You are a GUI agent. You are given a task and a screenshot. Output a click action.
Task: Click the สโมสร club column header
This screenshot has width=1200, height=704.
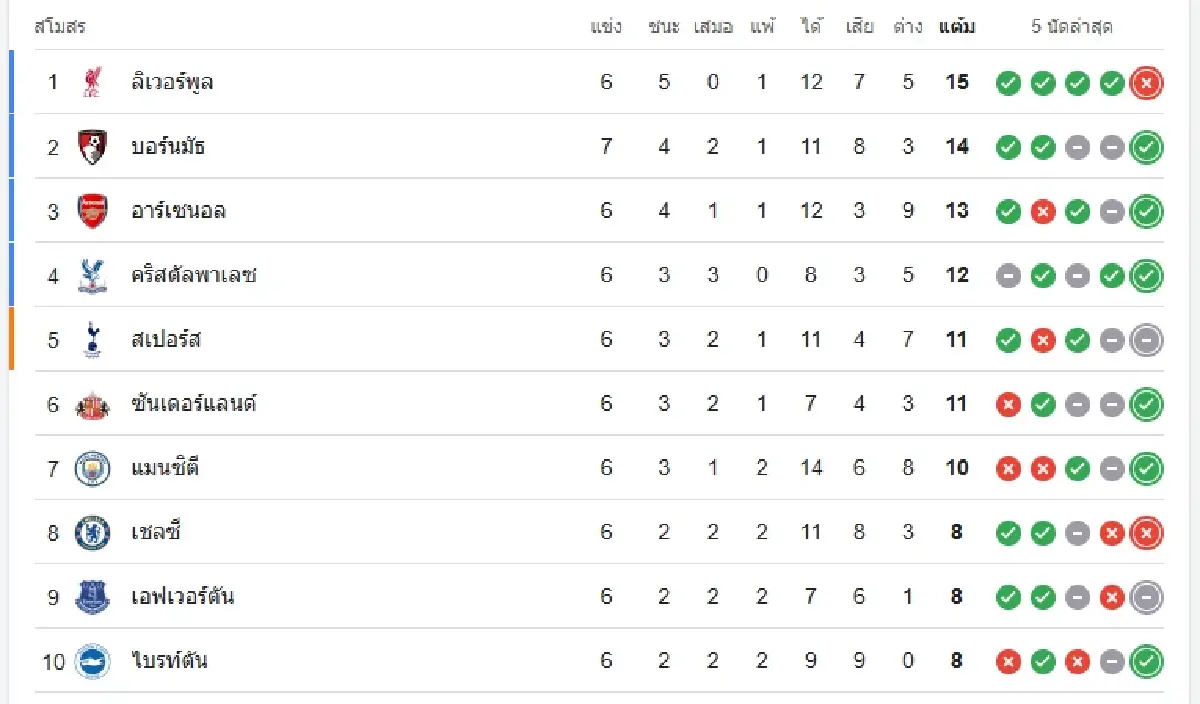tap(60, 27)
